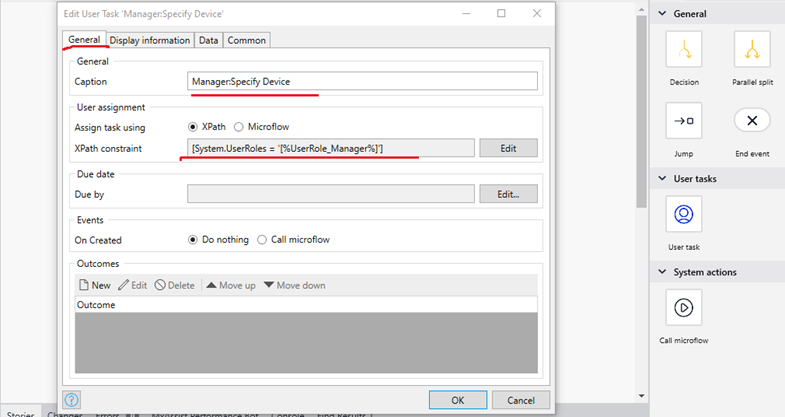Image resolution: width=785 pixels, height=417 pixels.
Task: Switch to the General tab
Action: (84, 40)
